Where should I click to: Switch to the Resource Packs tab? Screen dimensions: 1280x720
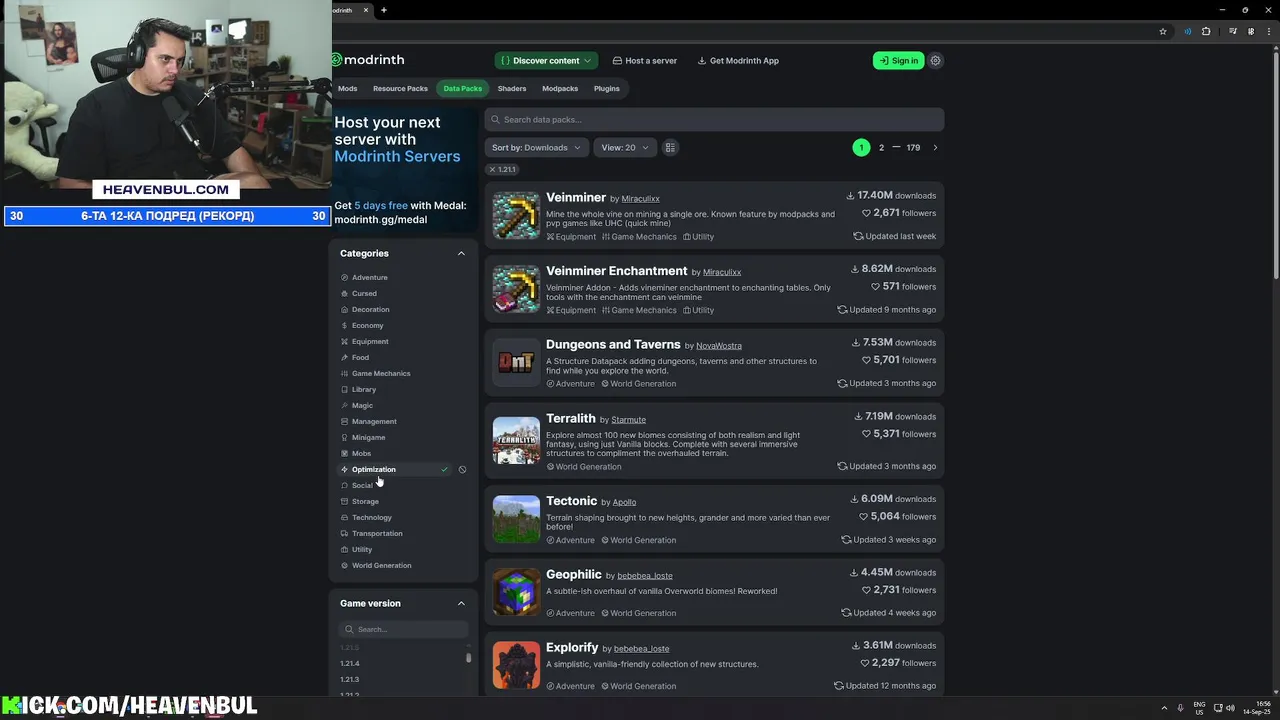tap(400, 88)
